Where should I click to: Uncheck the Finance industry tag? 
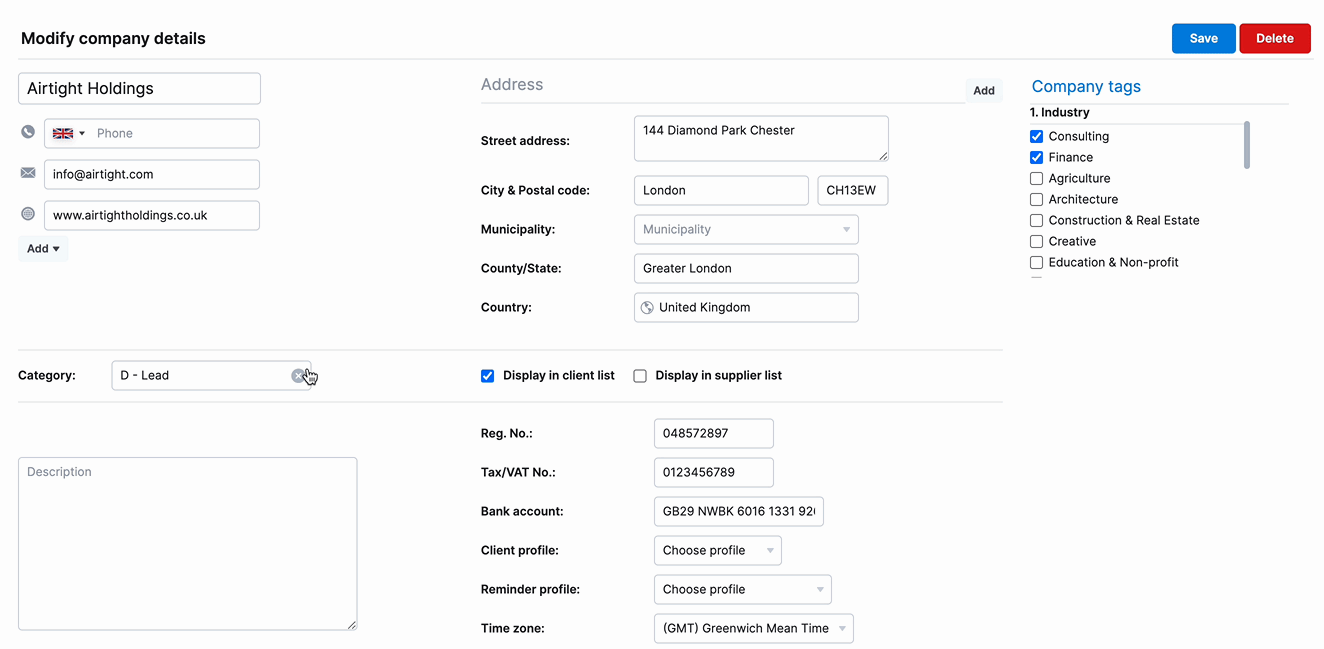coord(1036,157)
